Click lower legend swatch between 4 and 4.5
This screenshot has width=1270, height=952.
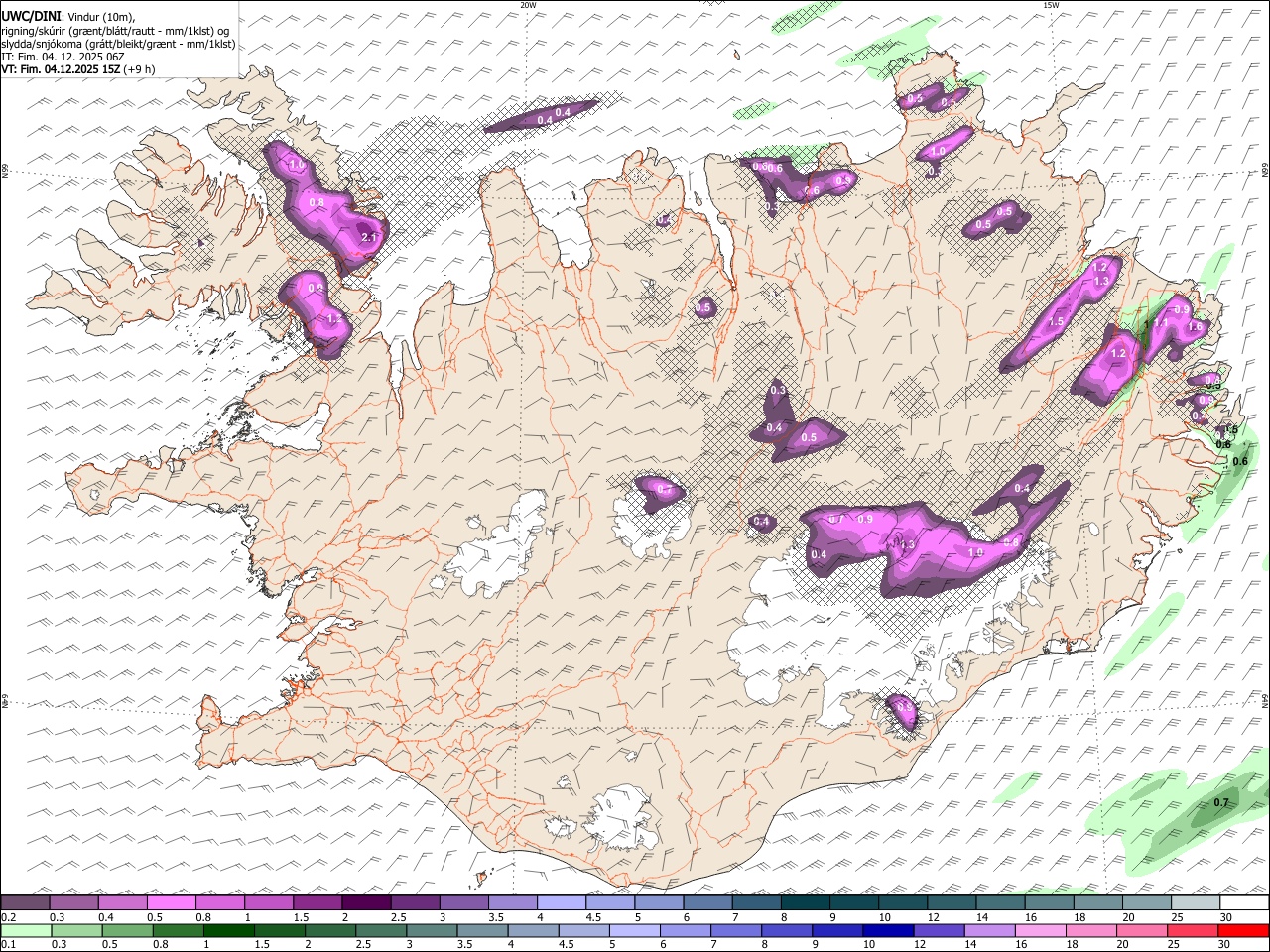pyautogui.click(x=534, y=930)
